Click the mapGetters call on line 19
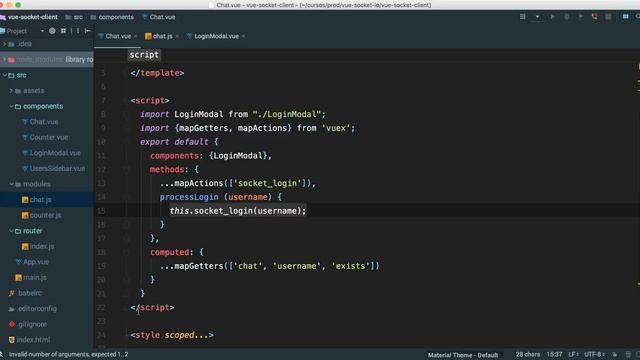This screenshot has height=360, width=640. pyautogui.click(x=198, y=266)
